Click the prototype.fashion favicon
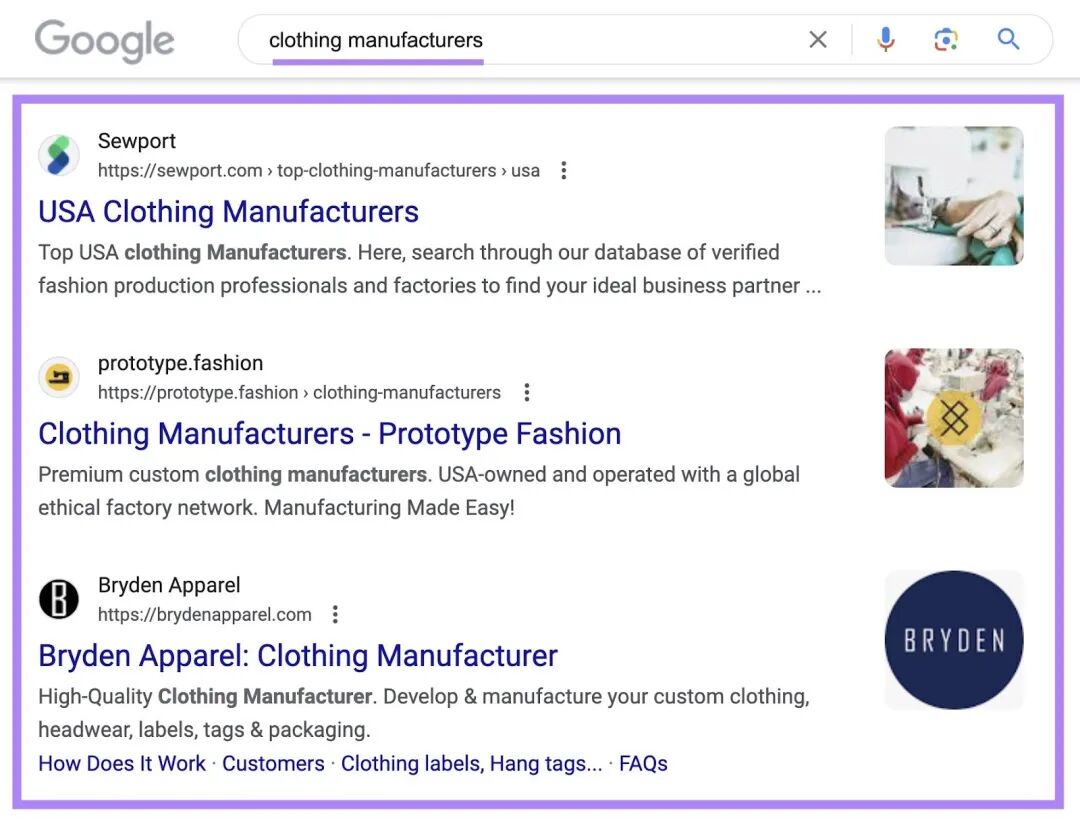This screenshot has width=1080, height=824. click(59, 377)
